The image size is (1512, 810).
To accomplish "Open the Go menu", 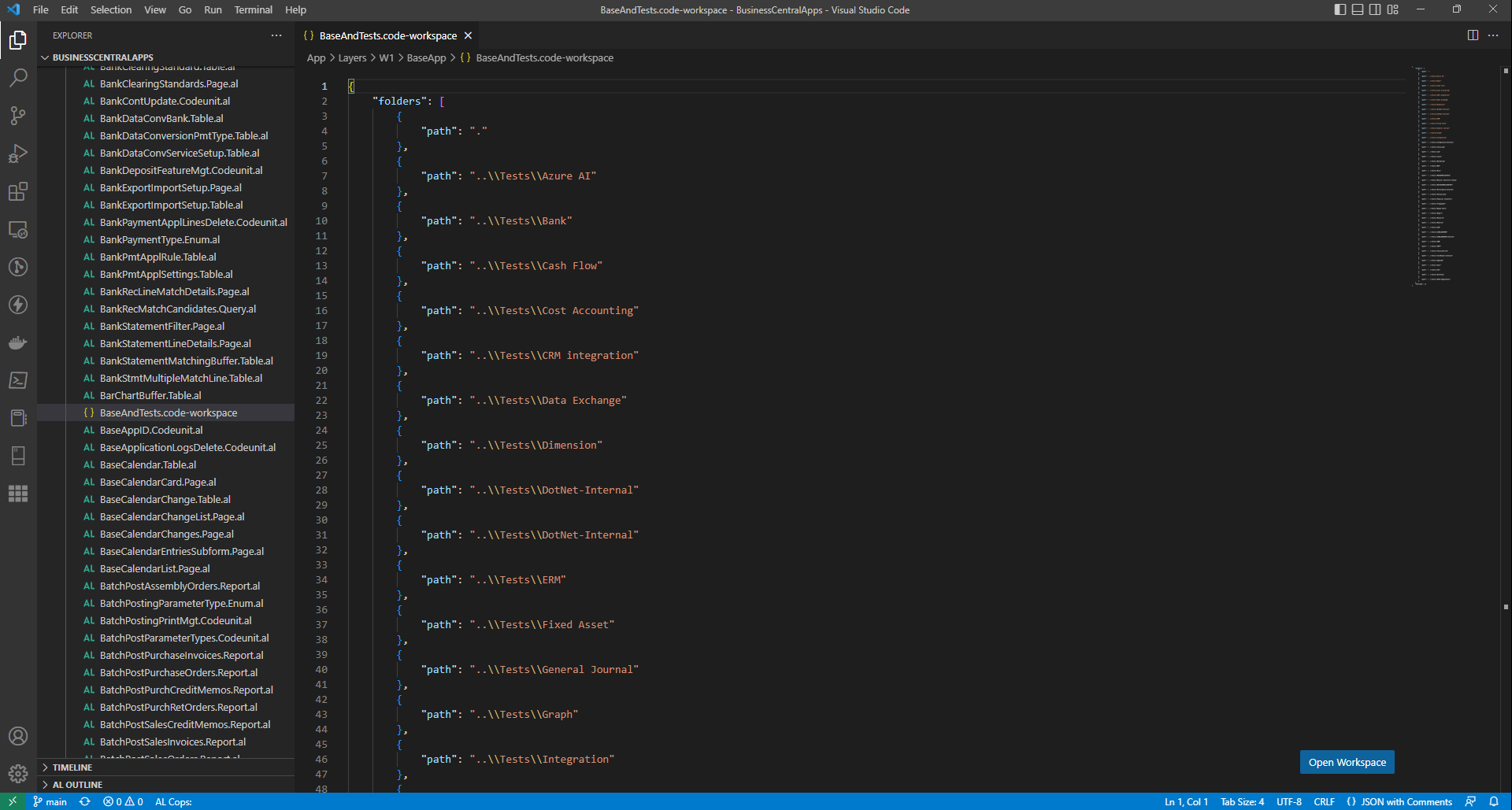I will (x=185, y=9).
